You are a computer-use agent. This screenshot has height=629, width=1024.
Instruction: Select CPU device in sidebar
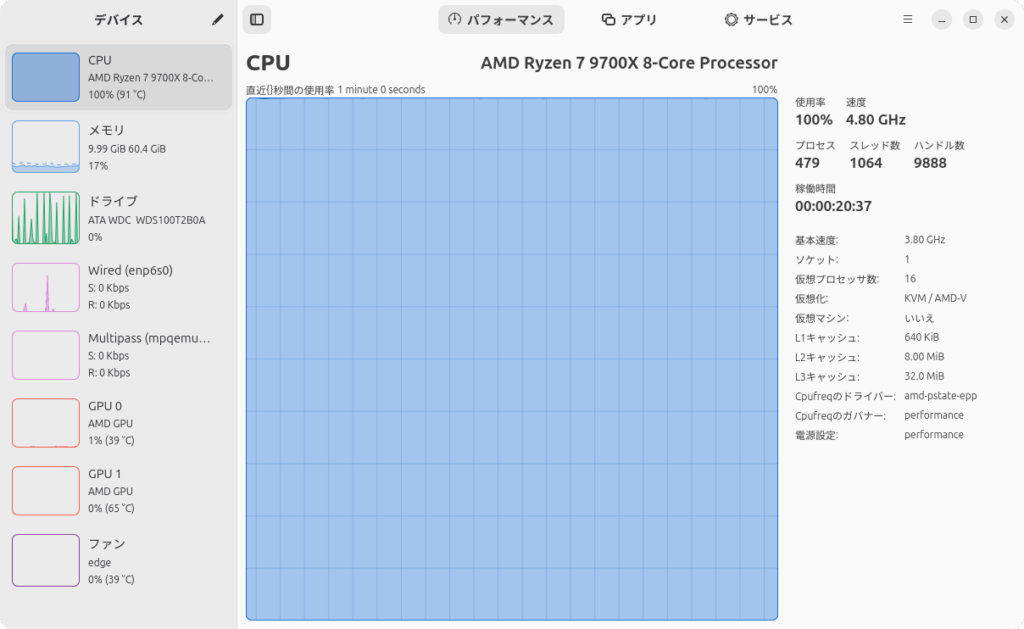[x=119, y=77]
